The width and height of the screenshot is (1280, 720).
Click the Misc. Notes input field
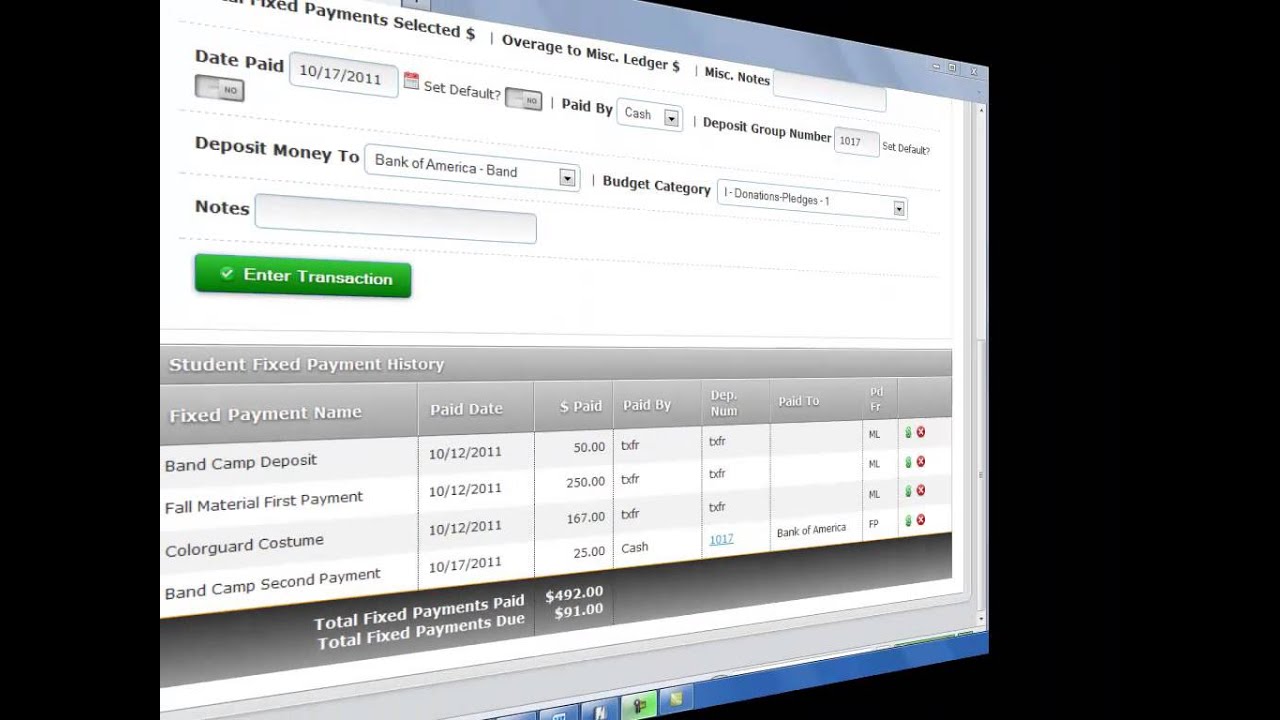click(830, 91)
